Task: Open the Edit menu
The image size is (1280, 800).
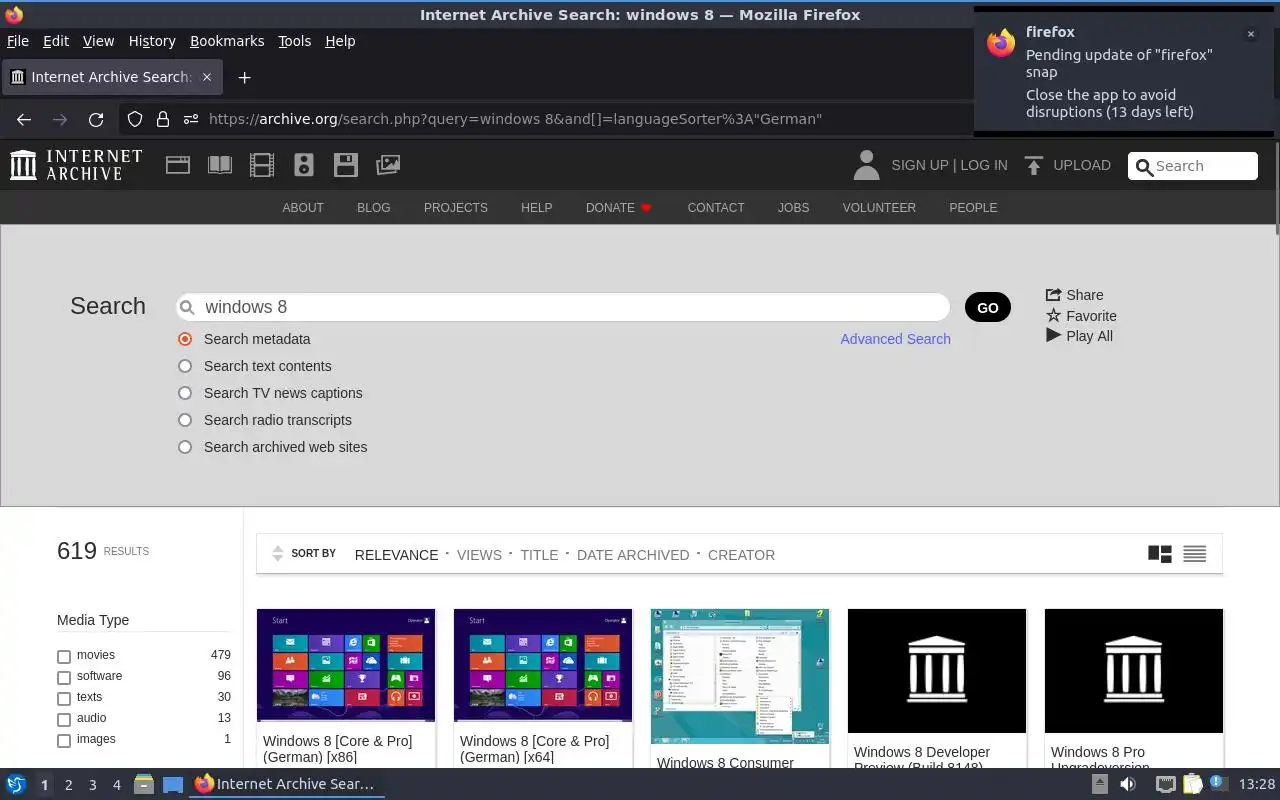Action: [x=56, y=41]
